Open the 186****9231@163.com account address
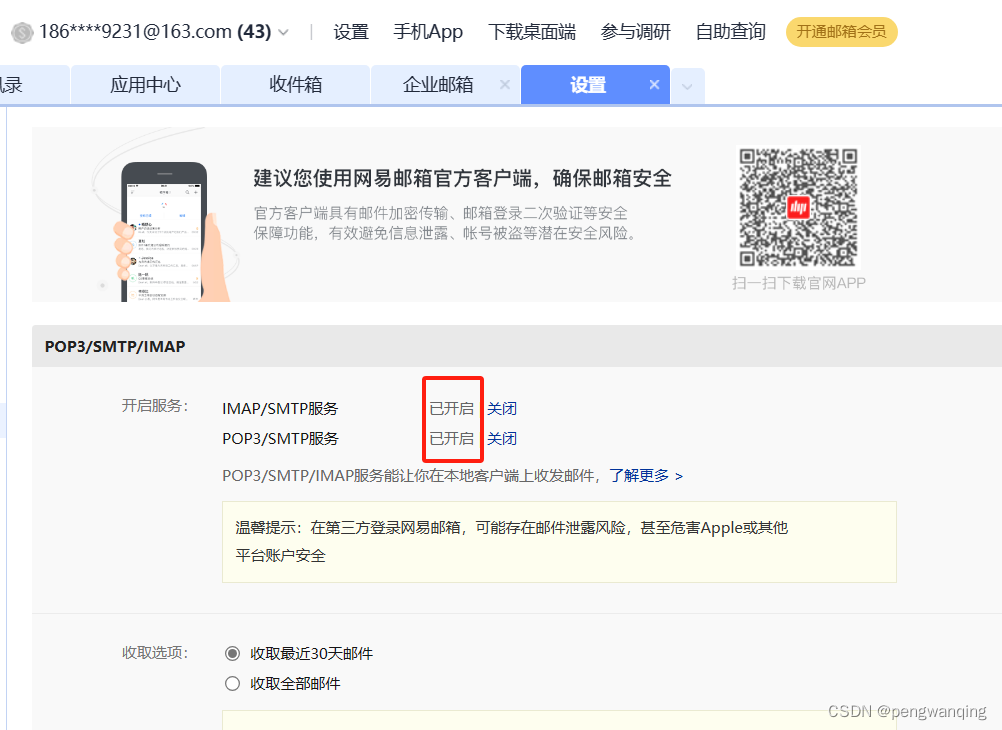 tap(135, 31)
